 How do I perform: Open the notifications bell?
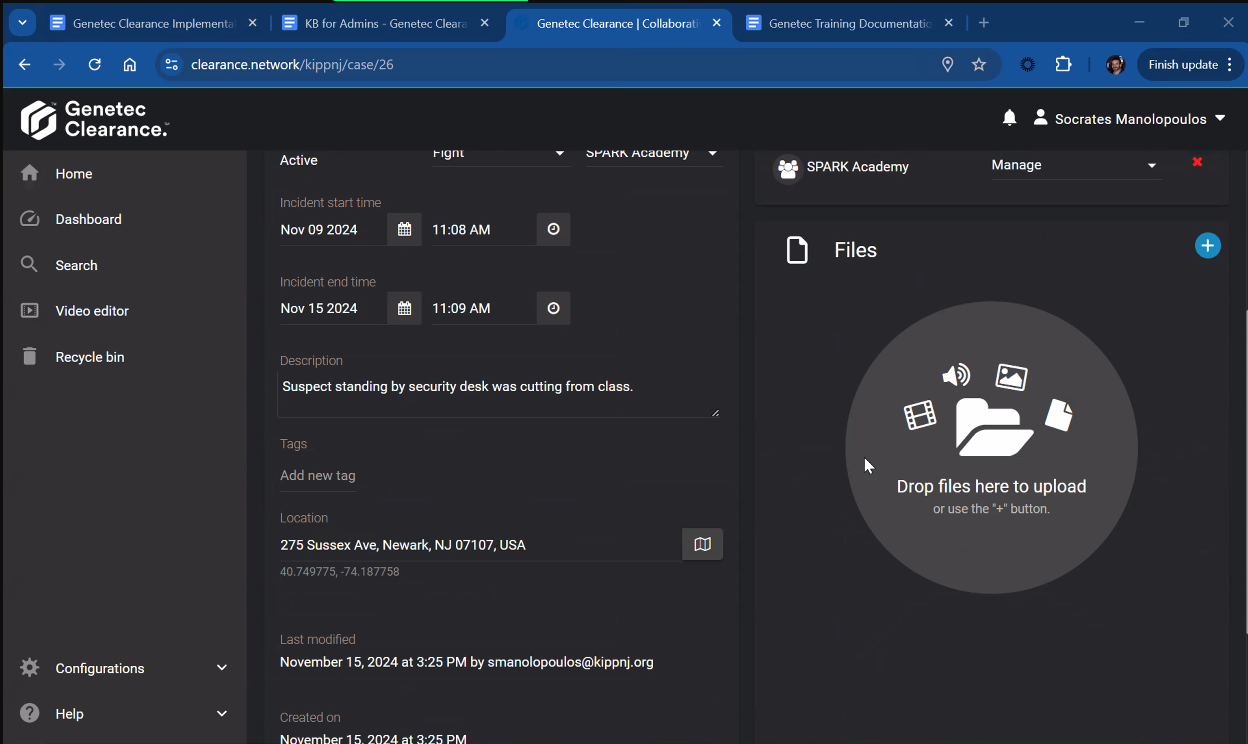point(1009,118)
